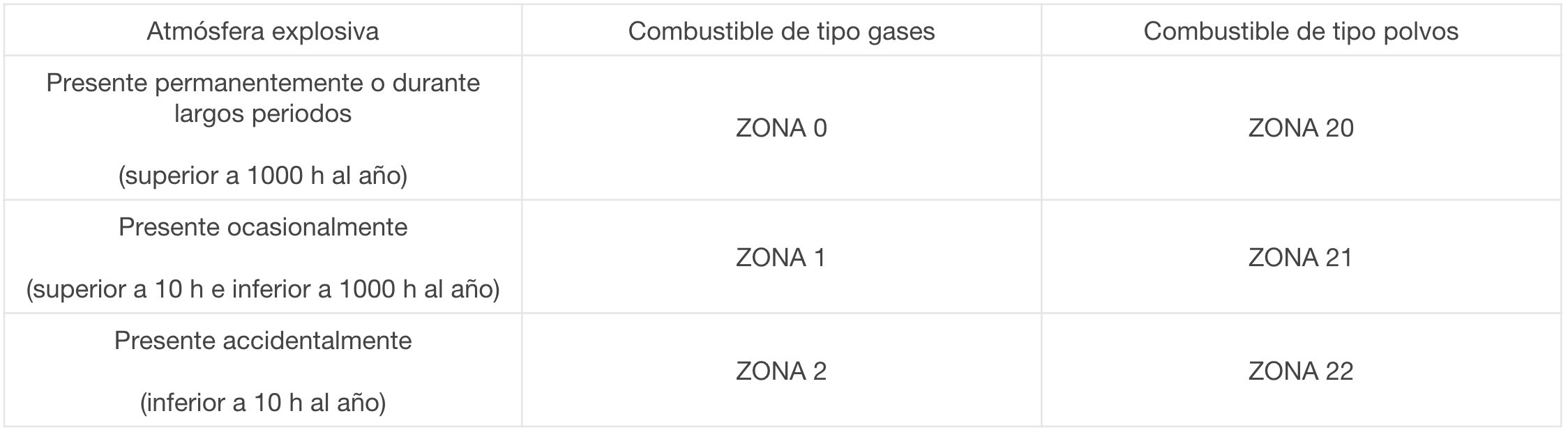Image resolution: width=1568 pixels, height=432 pixels.
Task: Select 'Presente permanentemente o durante' text
Action: pyautogui.click(x=263, y=84)
